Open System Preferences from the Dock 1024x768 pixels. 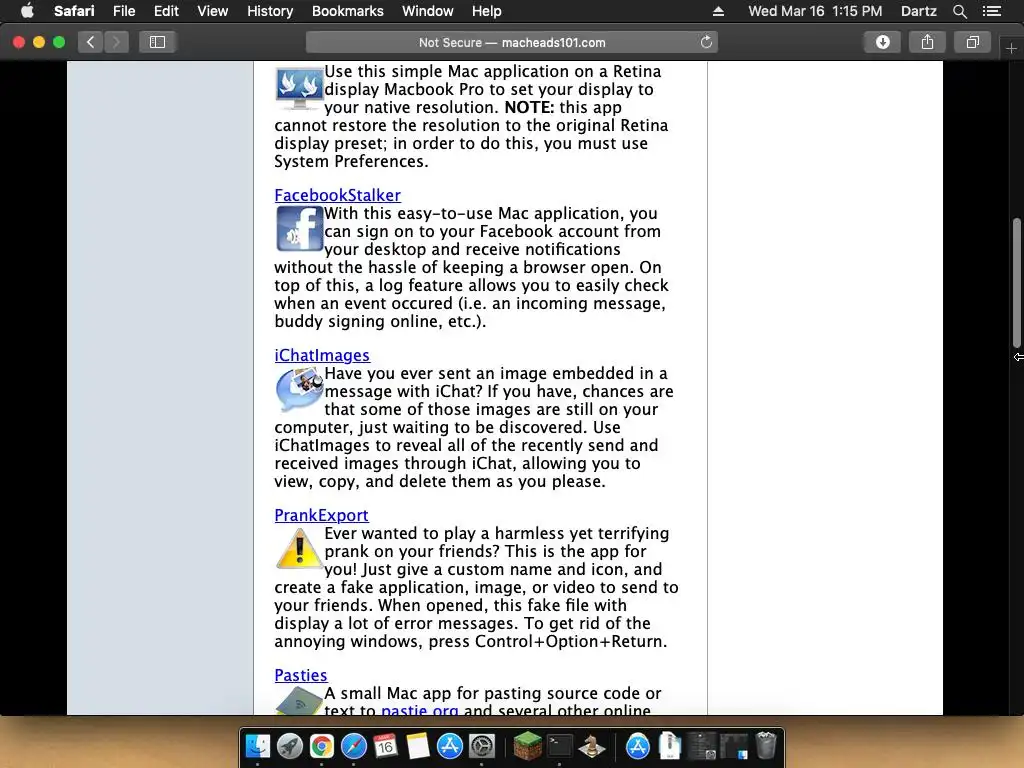tap(482, 746)
